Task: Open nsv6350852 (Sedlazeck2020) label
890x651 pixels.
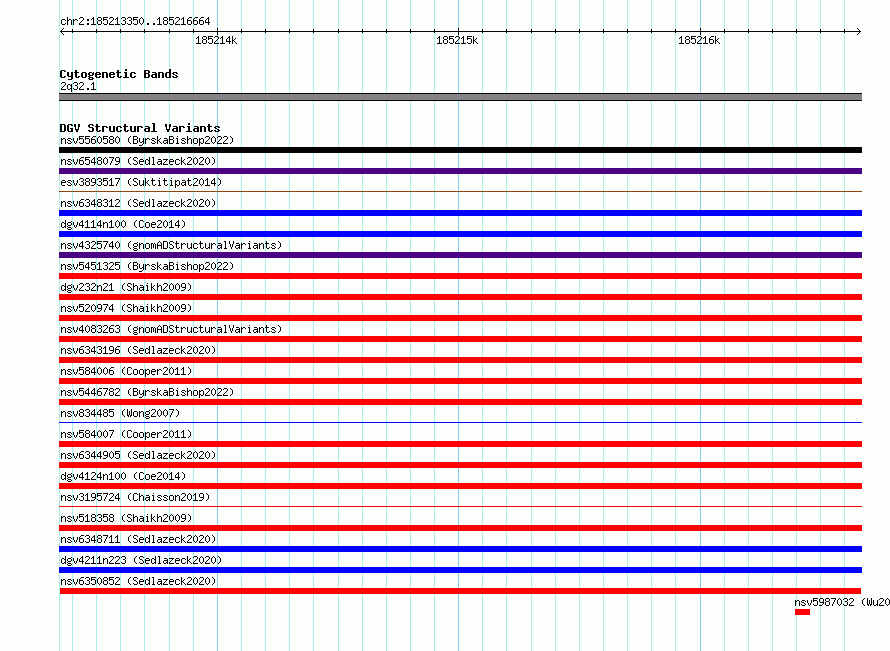Action: (138, 581)
